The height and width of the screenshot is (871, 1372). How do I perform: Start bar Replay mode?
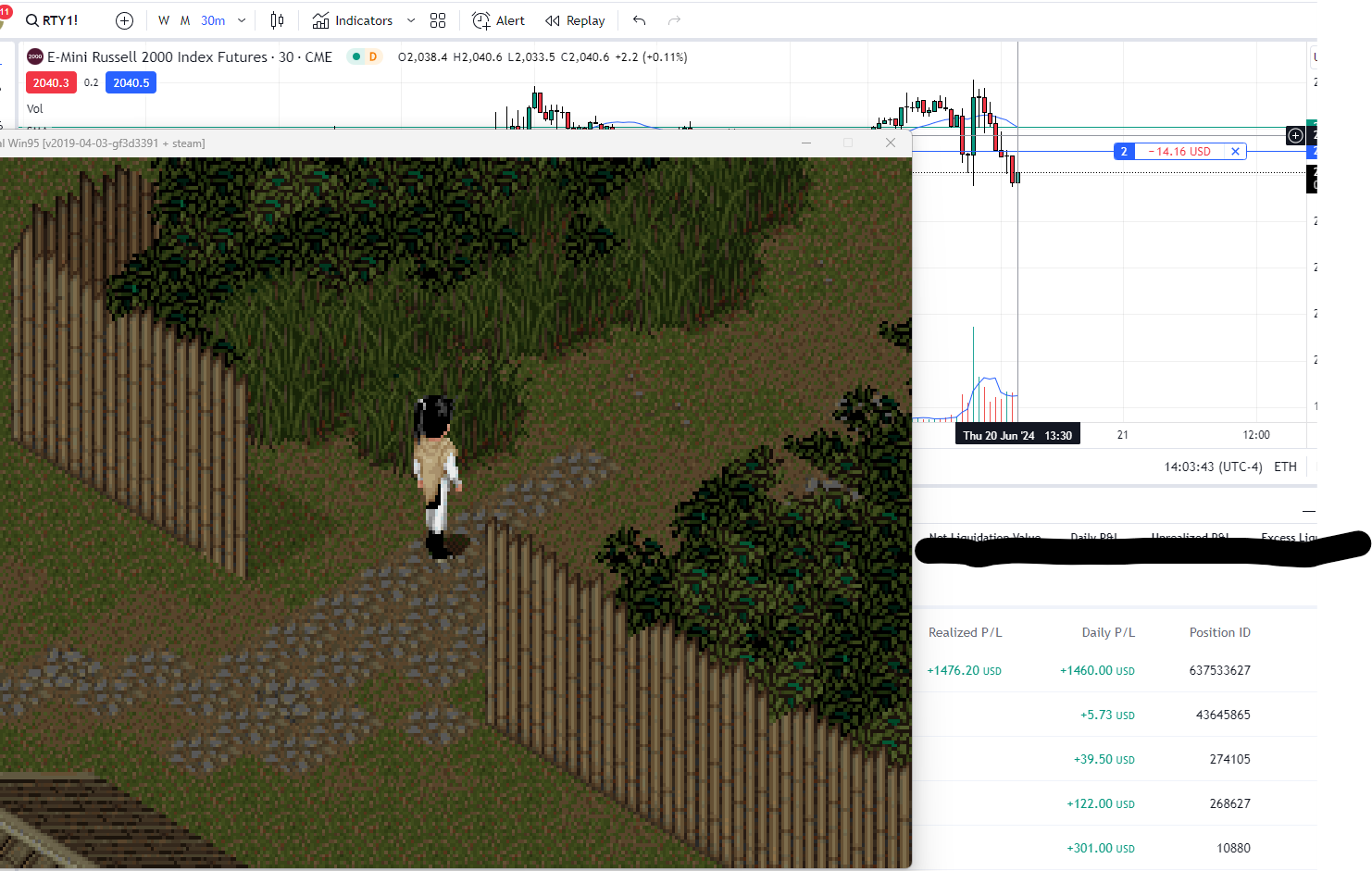(x=575, y=20)
